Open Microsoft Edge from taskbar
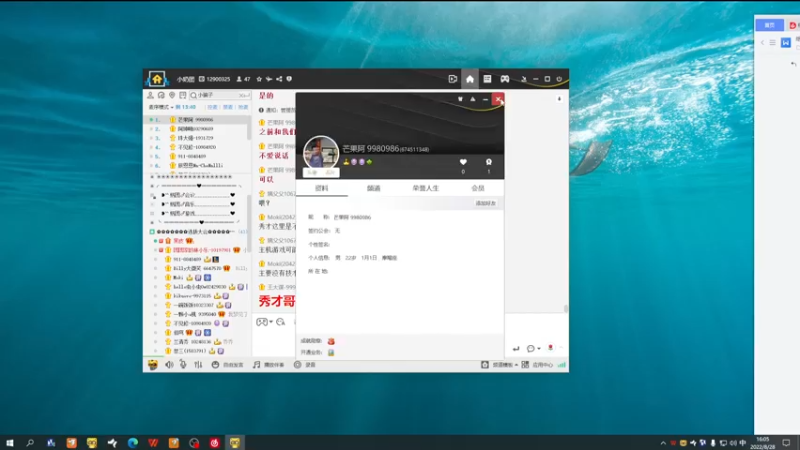The image size is (800, 450). (x=133, y=443)
